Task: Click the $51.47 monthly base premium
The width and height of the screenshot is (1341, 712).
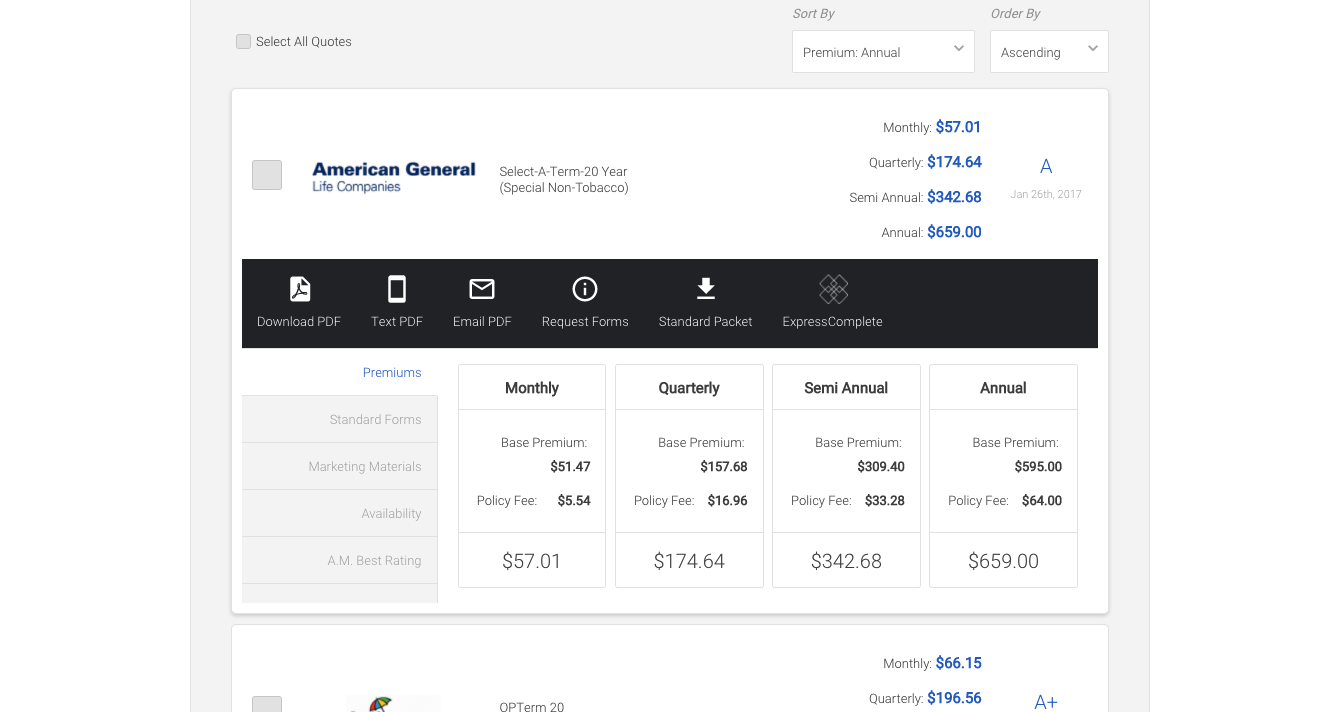Action: [x=570, y=467]
